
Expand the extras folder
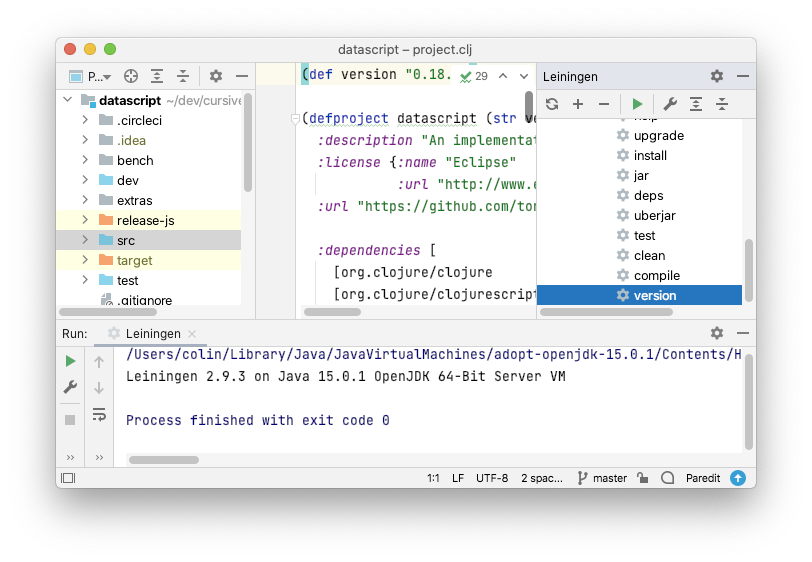pyautogui.click(x=85, y=200)
